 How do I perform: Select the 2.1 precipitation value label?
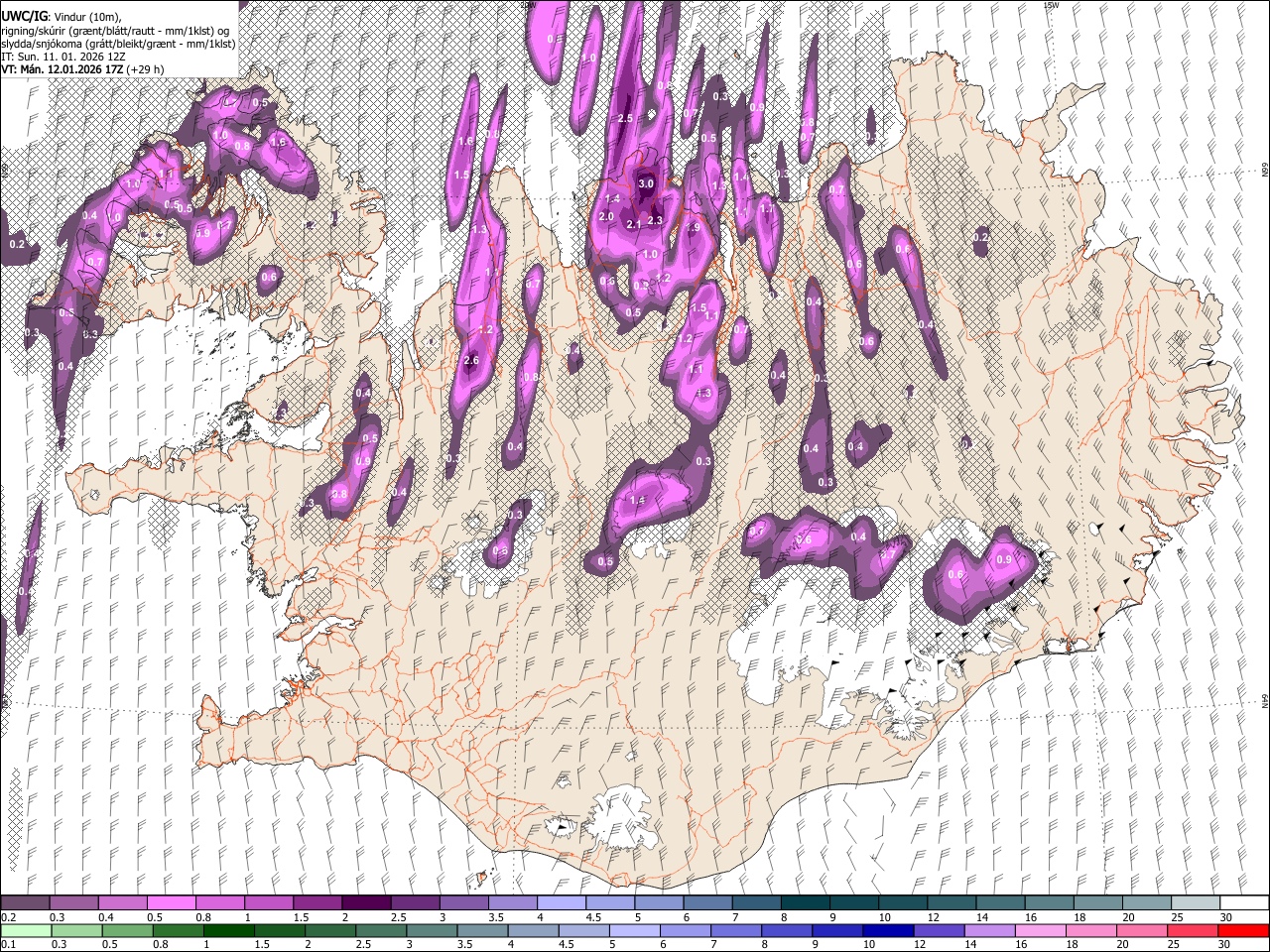pyautogui.click(x=634, y=225)
